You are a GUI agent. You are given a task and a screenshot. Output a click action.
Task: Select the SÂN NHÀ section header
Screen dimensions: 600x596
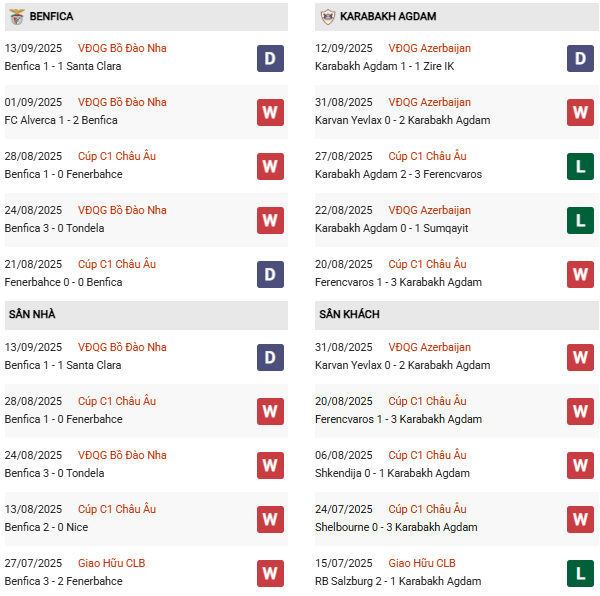coord(32,315)
